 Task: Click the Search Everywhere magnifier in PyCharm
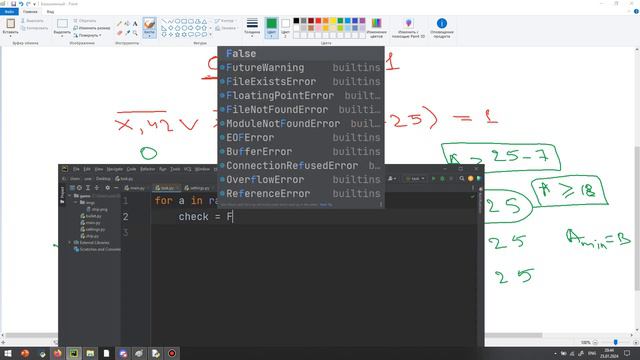pos(462,179)
